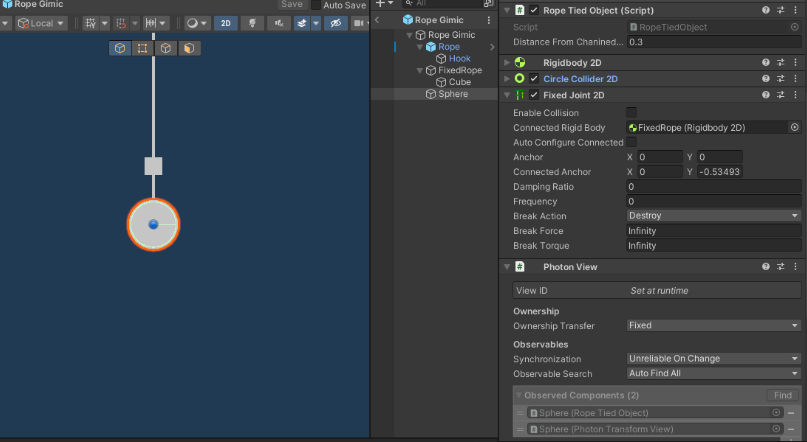Select the rect bounds overlay icon
This screenshot has height=442, width=807.
point(143,48)
